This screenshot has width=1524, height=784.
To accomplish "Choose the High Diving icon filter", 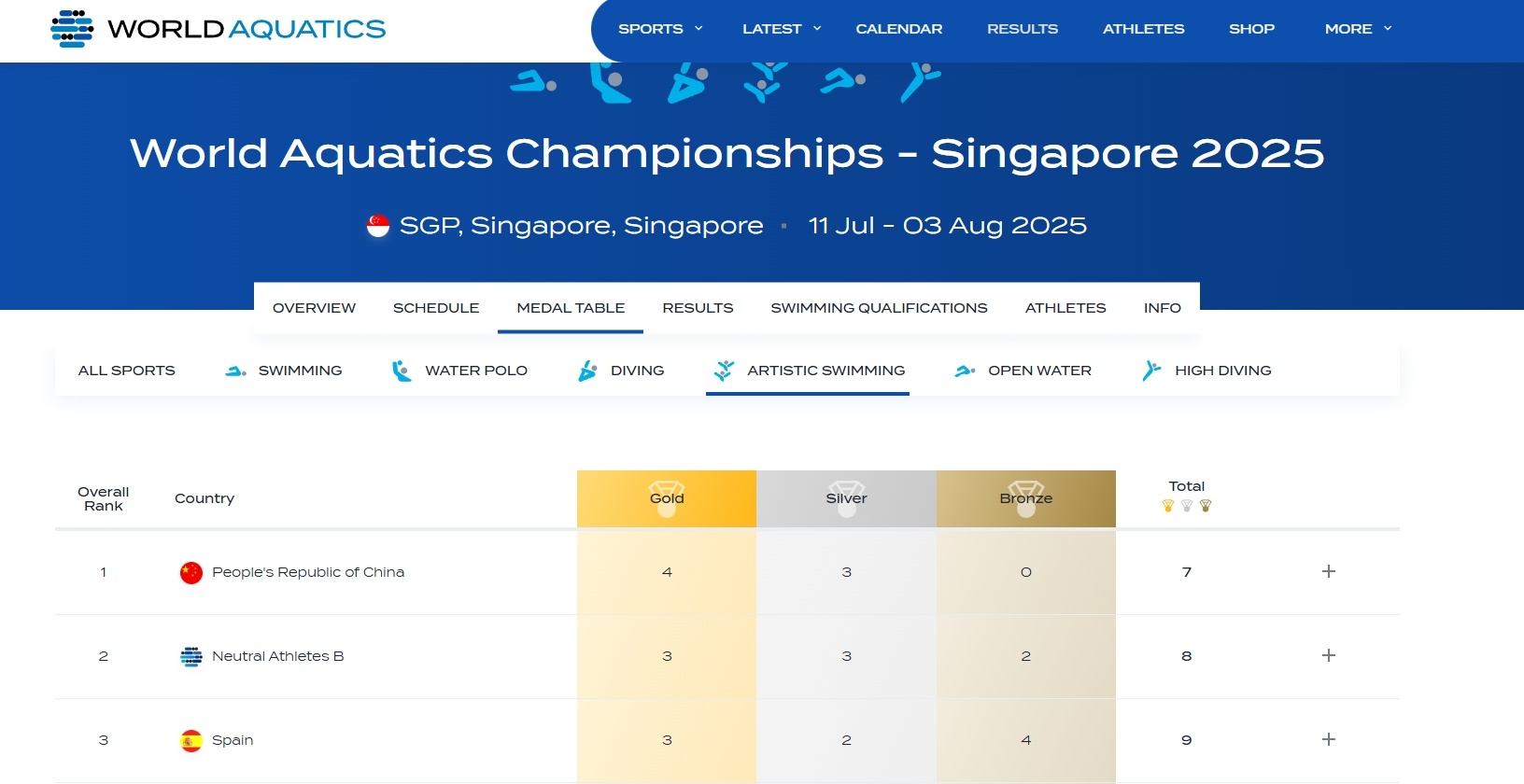I will pos(1151,371).
